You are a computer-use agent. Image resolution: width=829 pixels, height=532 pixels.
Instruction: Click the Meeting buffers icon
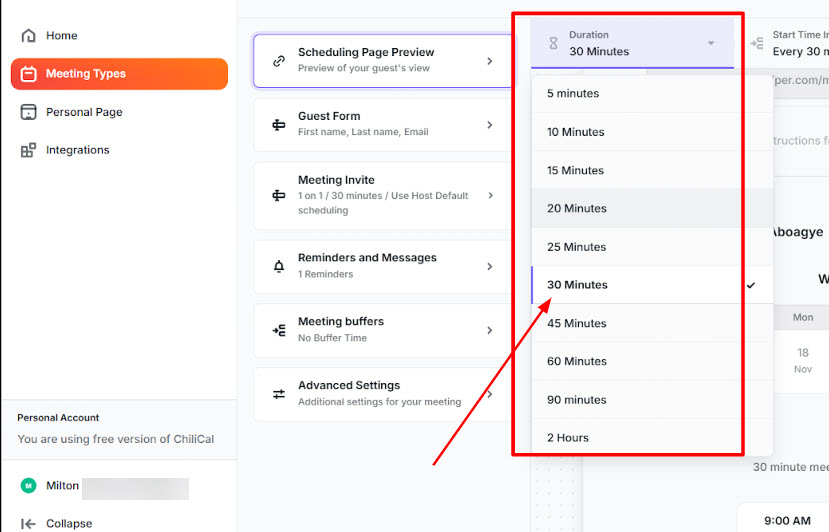[279, 330]
